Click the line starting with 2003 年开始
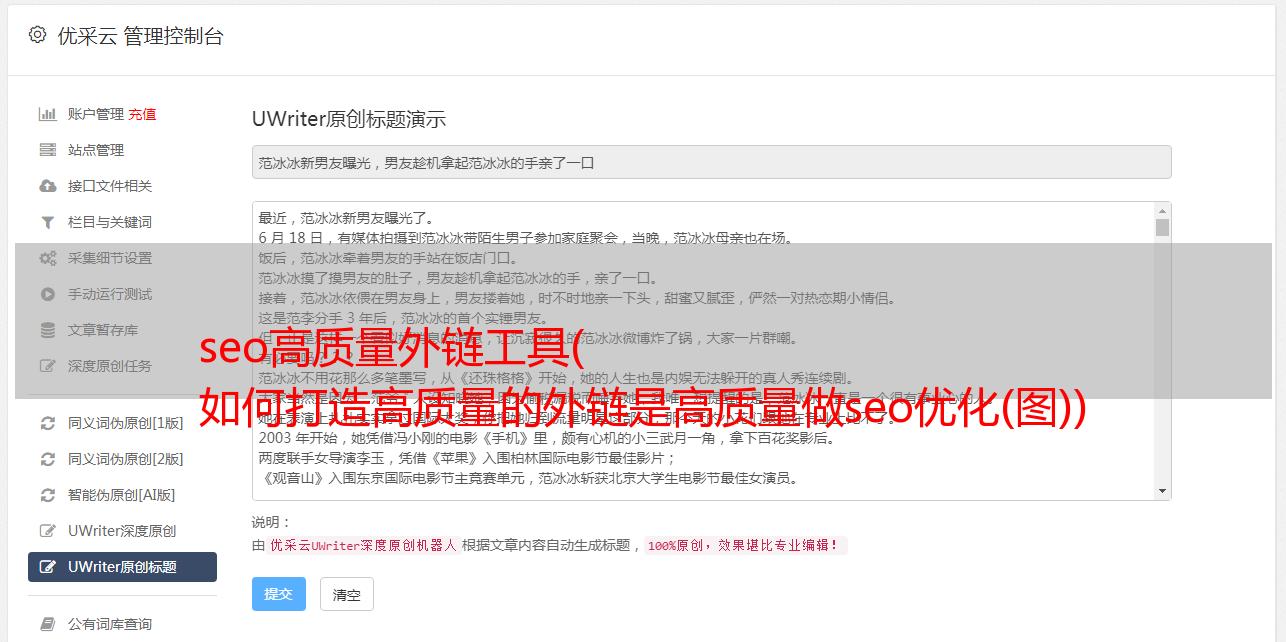The width and height of the screenshot is (1286, 642). pos(547,438)
